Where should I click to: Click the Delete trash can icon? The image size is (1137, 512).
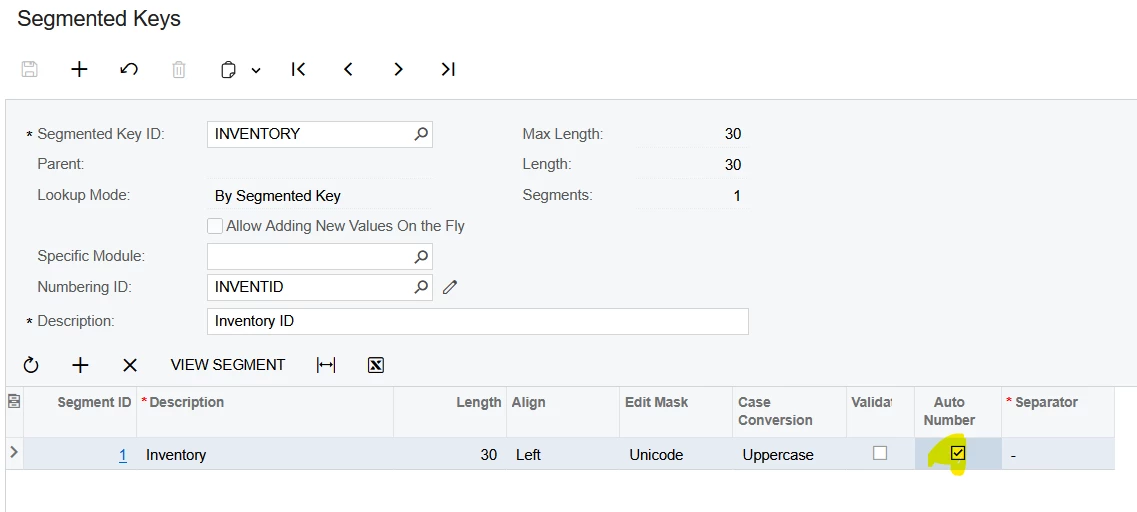click(x=179, y=69)
